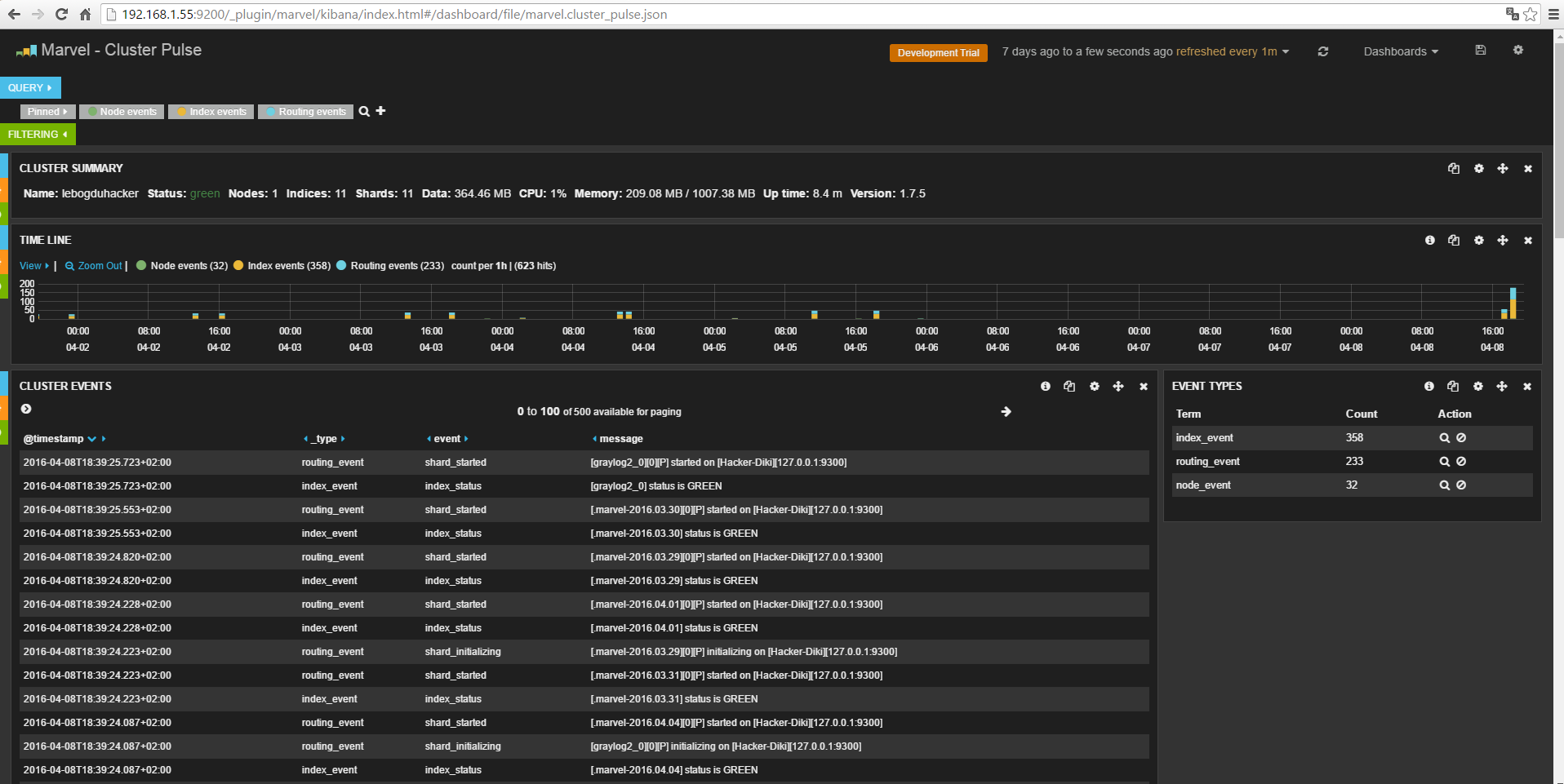
Task: Use move handle of Cluster Summary panel
Action: (x=1503, y=168)
